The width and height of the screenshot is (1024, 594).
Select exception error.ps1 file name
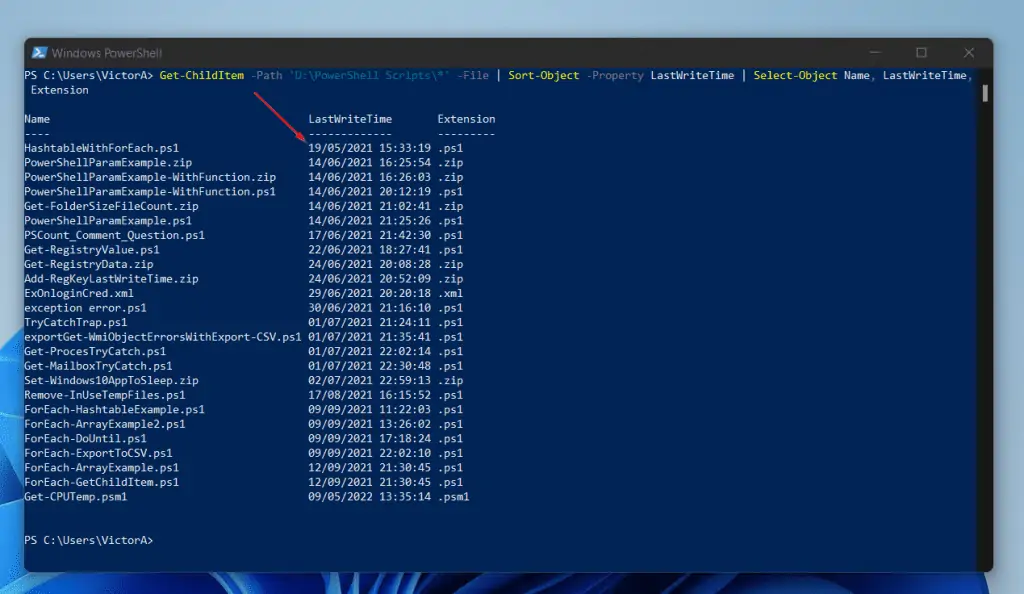pyautogui.click(x=86, y=307)
